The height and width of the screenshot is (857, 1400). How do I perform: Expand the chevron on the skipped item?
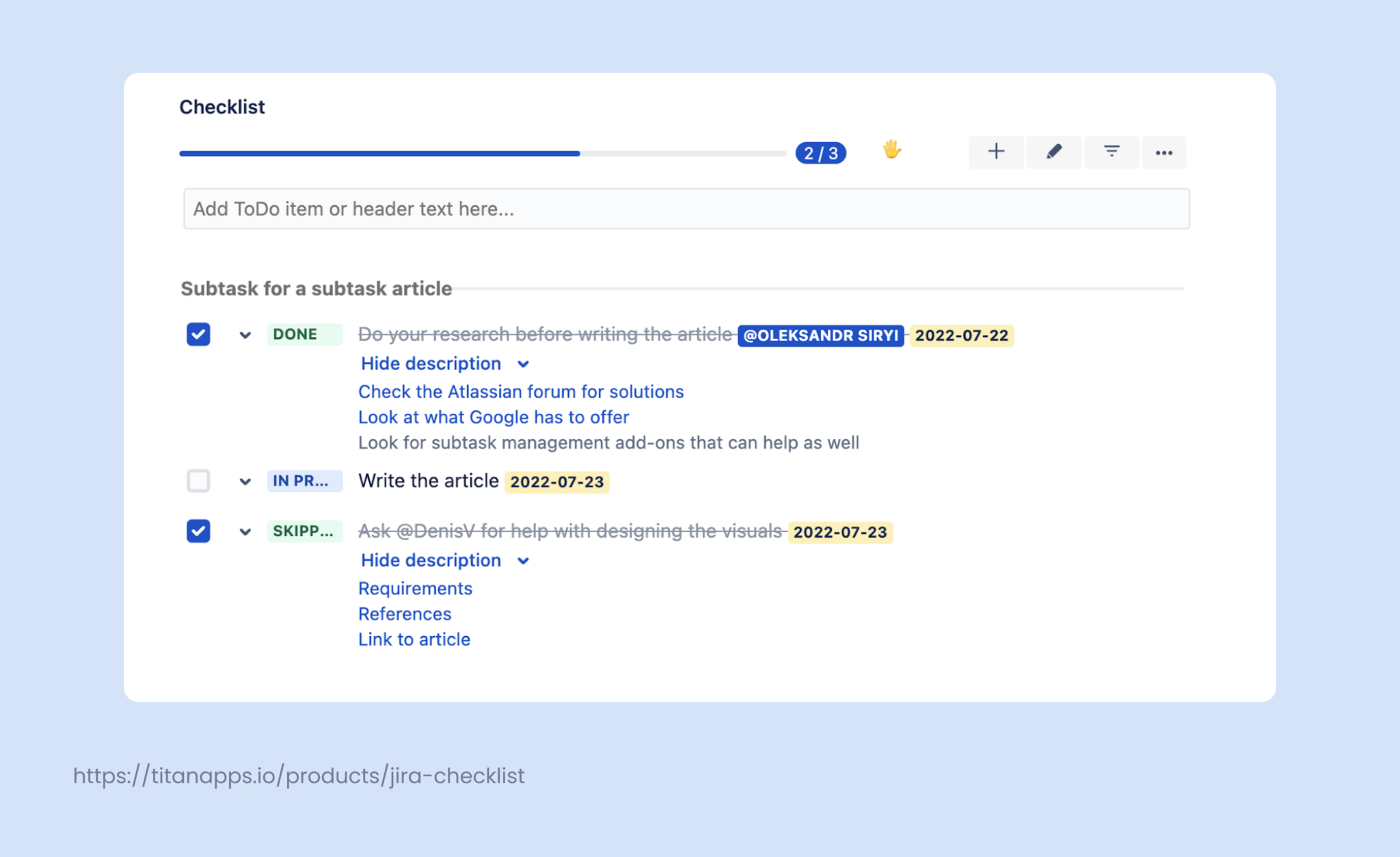[245, 531]
